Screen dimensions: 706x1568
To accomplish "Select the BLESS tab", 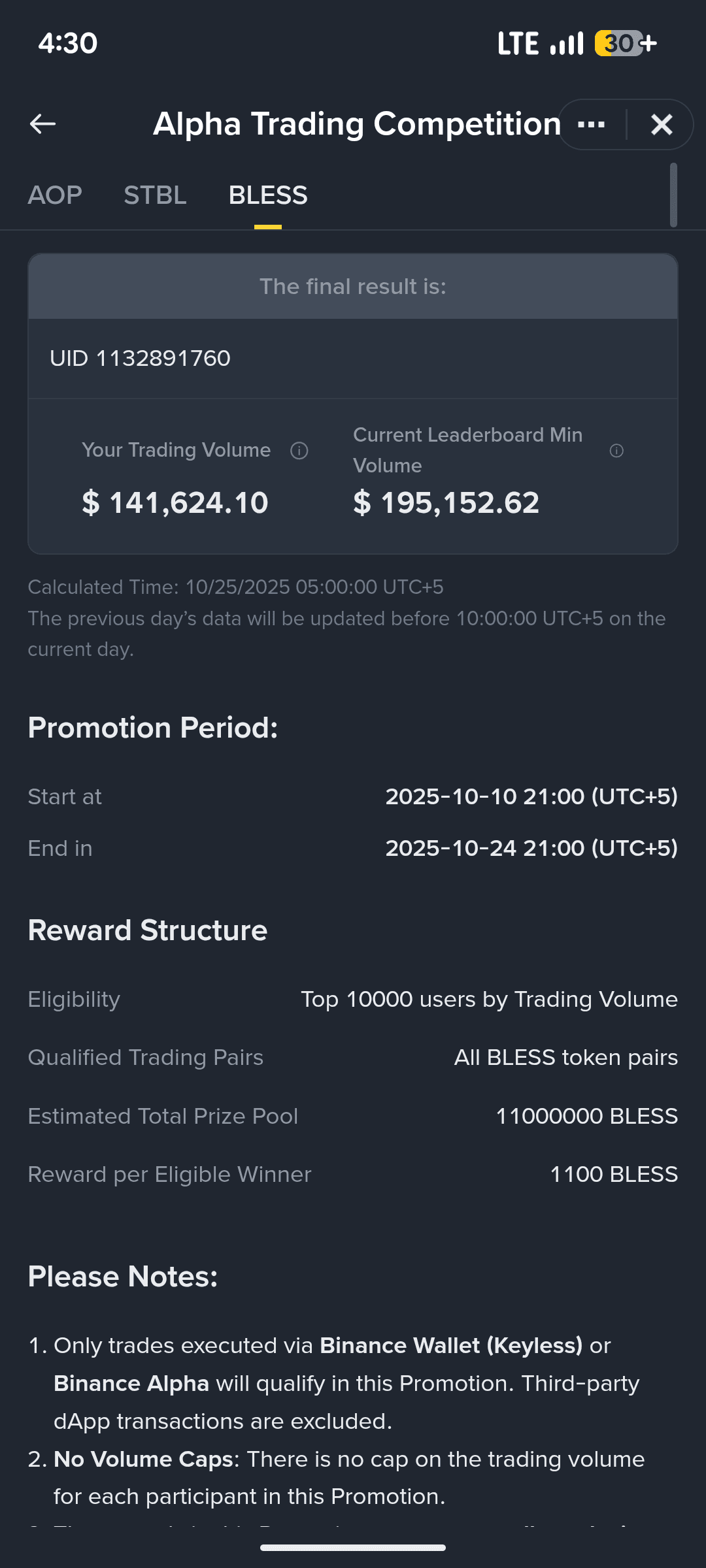I will click(x=268, y=195).
